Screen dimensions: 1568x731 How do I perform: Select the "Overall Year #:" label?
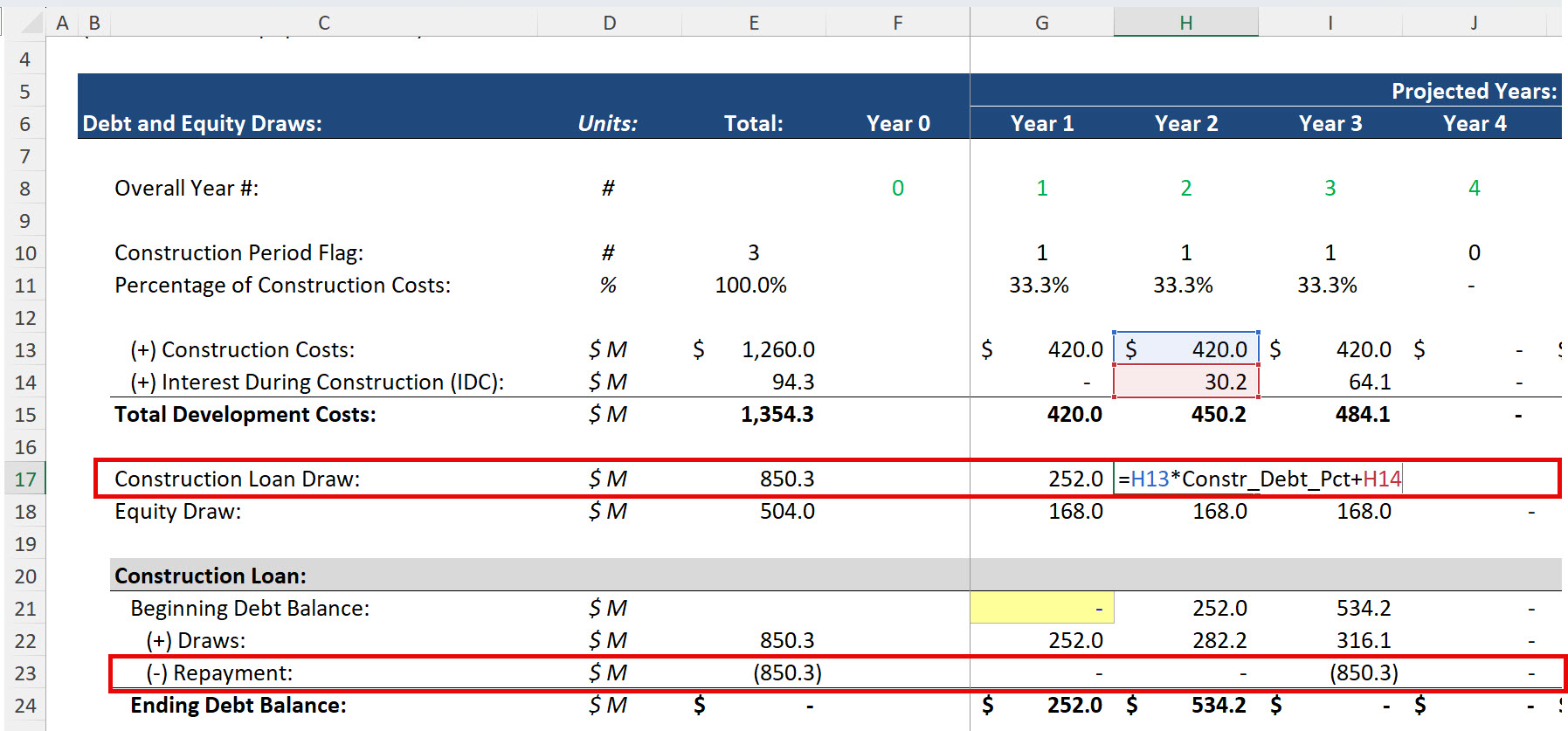[x=186, y=188]
